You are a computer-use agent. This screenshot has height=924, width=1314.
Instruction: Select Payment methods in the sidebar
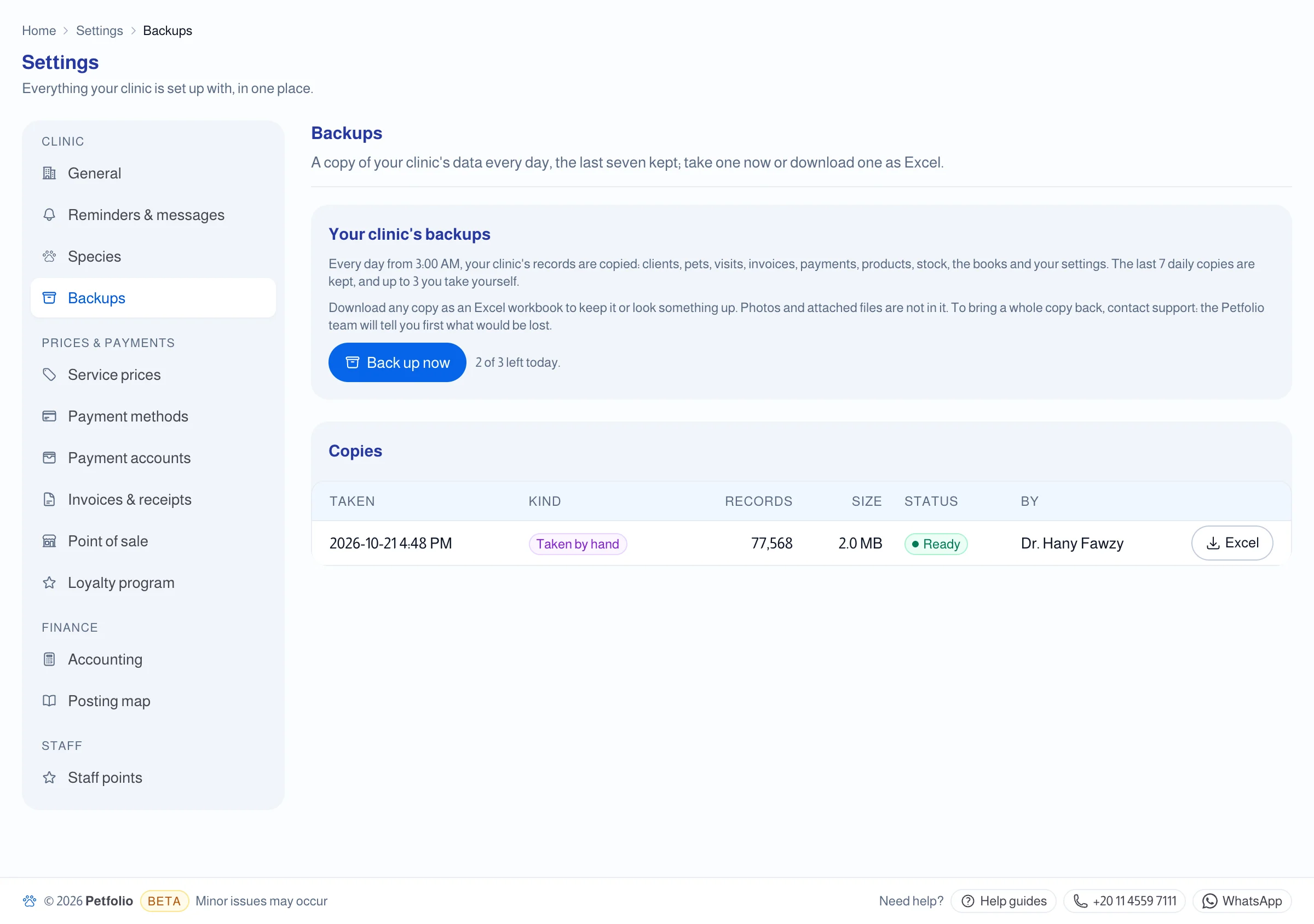pos(153,417)
